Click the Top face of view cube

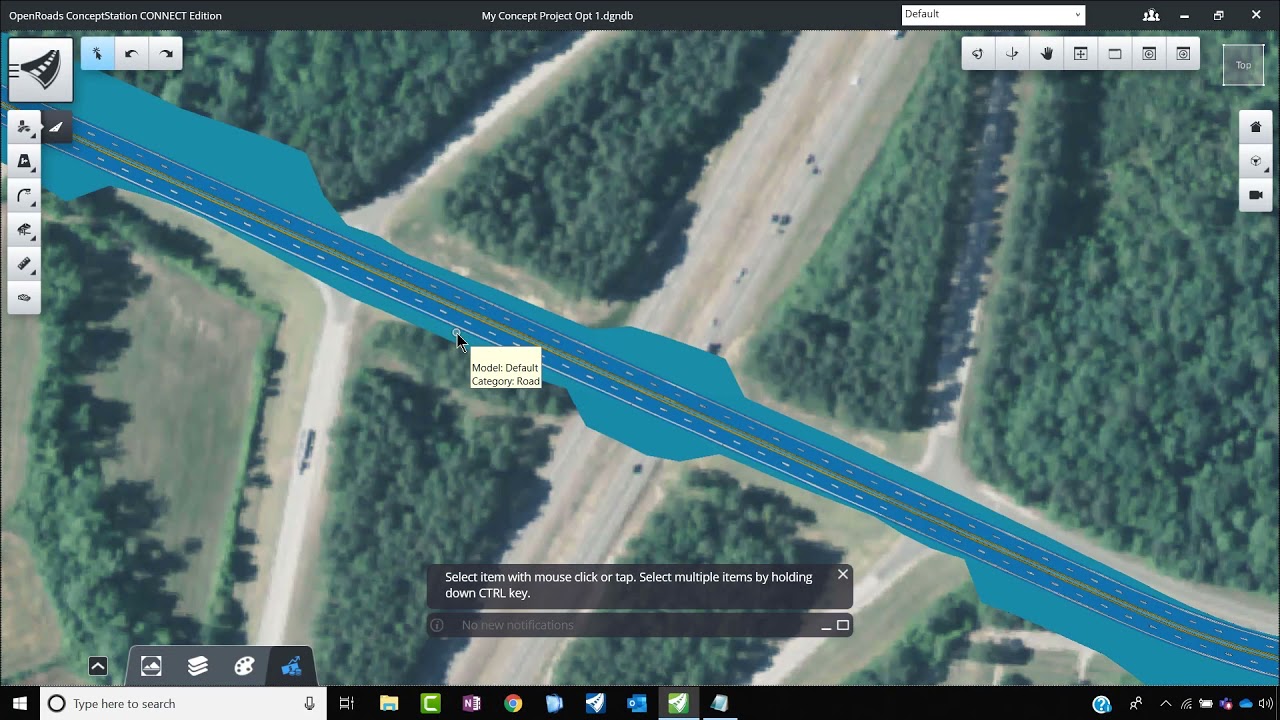pos(1243,65)
